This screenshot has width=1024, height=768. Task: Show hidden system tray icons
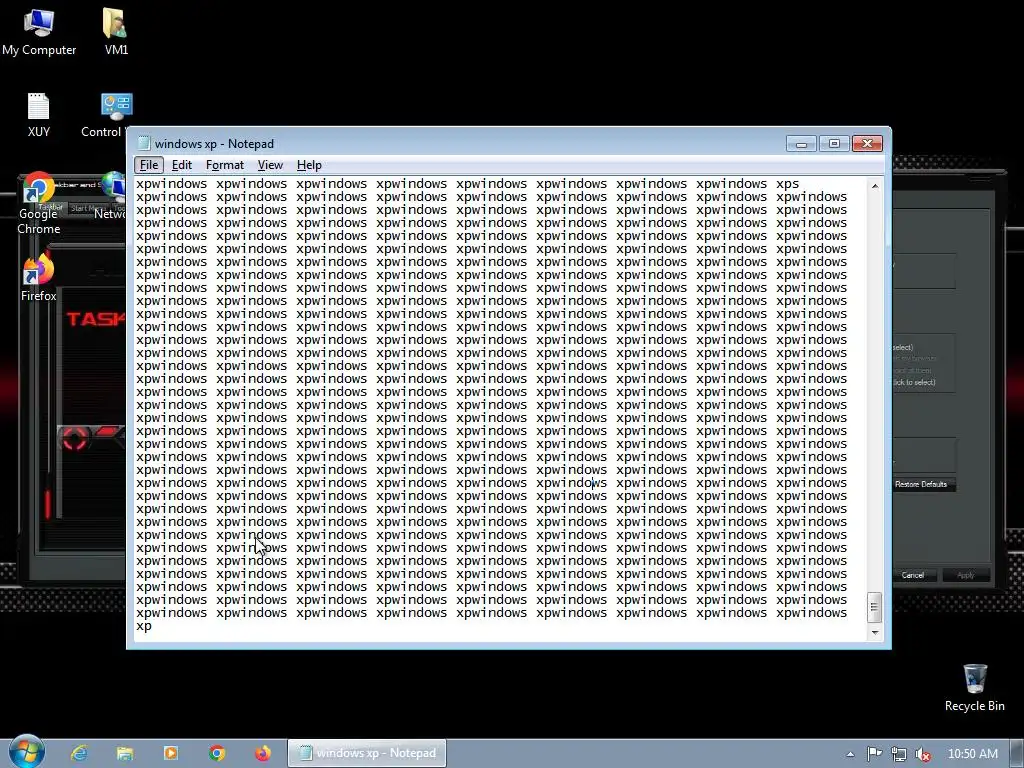850,754
